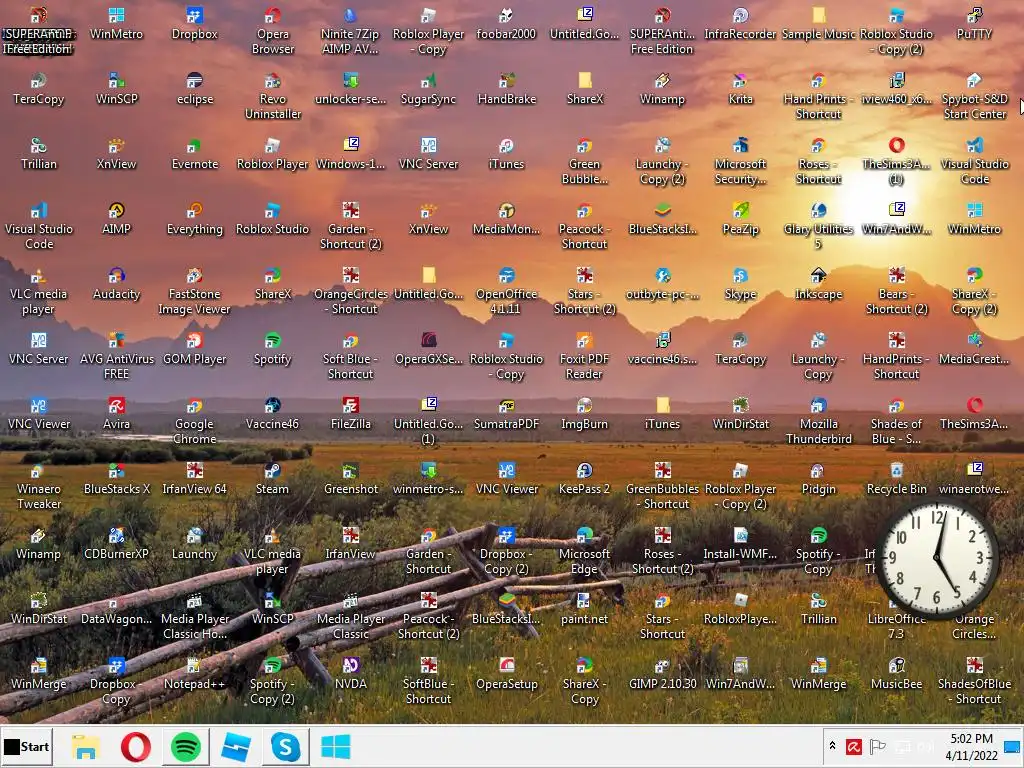Click the Everything search shortcut
This screenshot has width=1024, height=768.
195,219
